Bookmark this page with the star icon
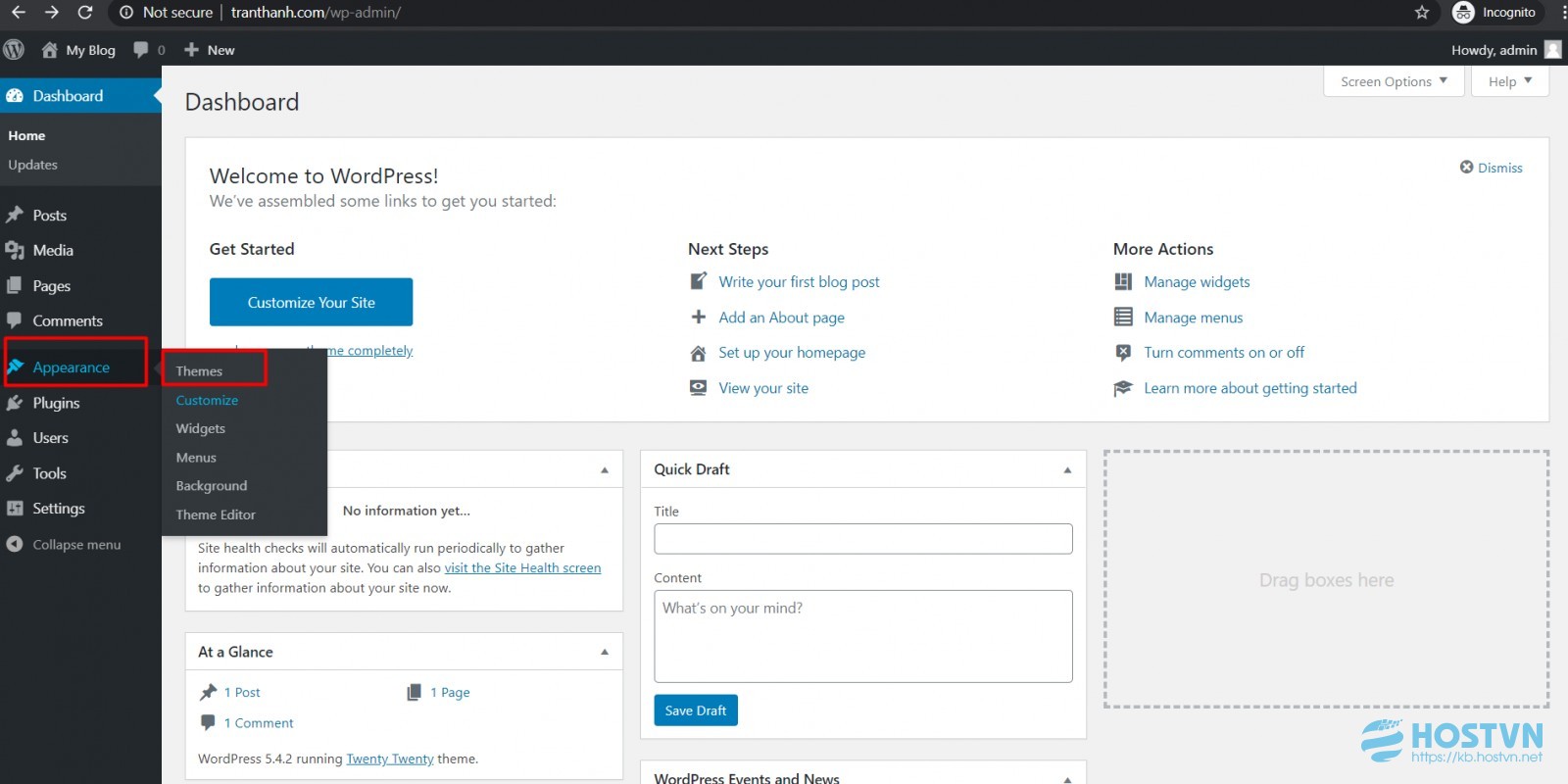The width and height of the screenshot is (1568, 784). pyautogui.click(x=1422, y=13)
